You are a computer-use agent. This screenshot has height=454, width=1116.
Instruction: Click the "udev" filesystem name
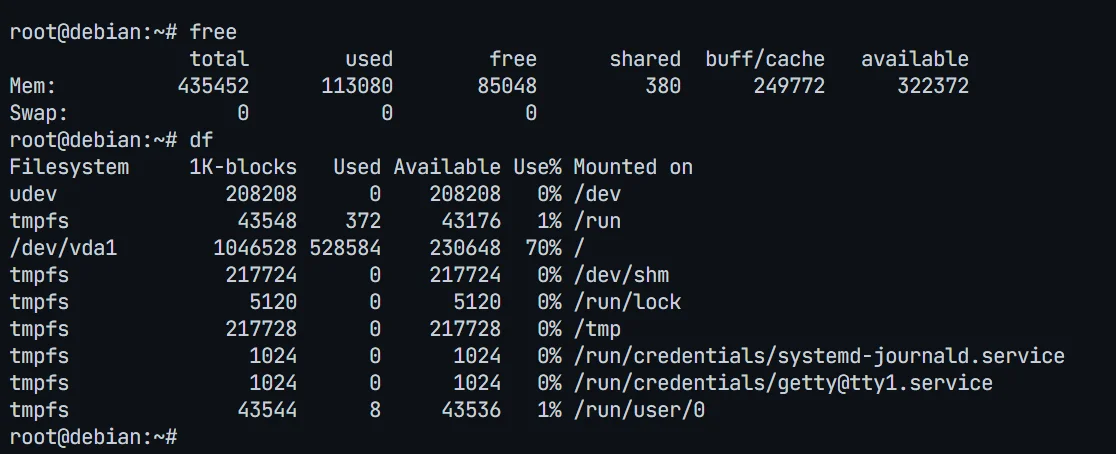click(33, 194)
